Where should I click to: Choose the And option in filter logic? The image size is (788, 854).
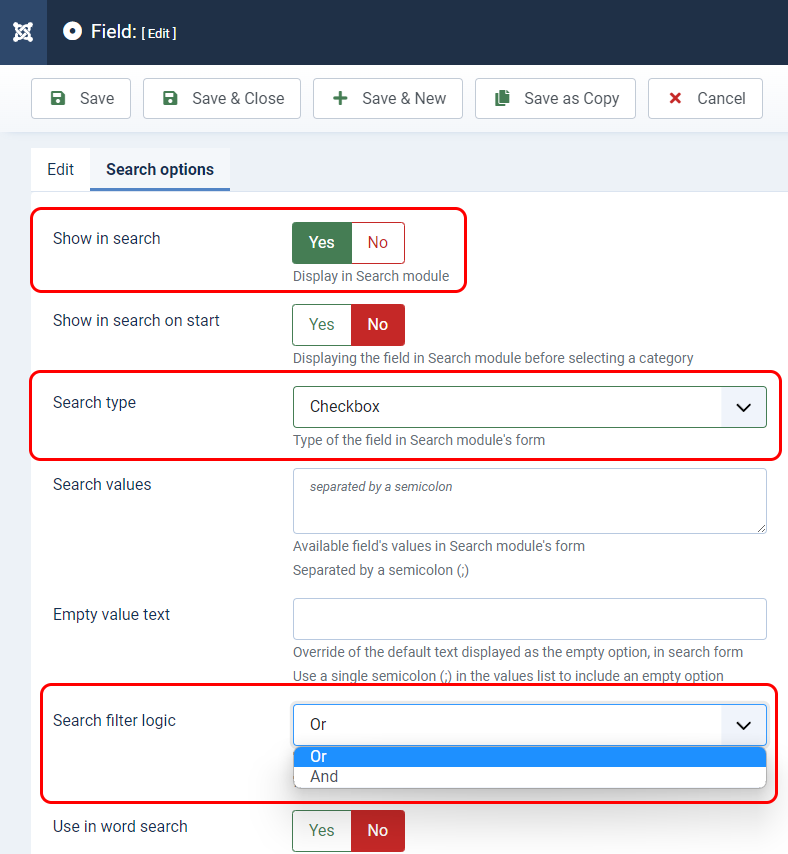click(x=529, y=777)
